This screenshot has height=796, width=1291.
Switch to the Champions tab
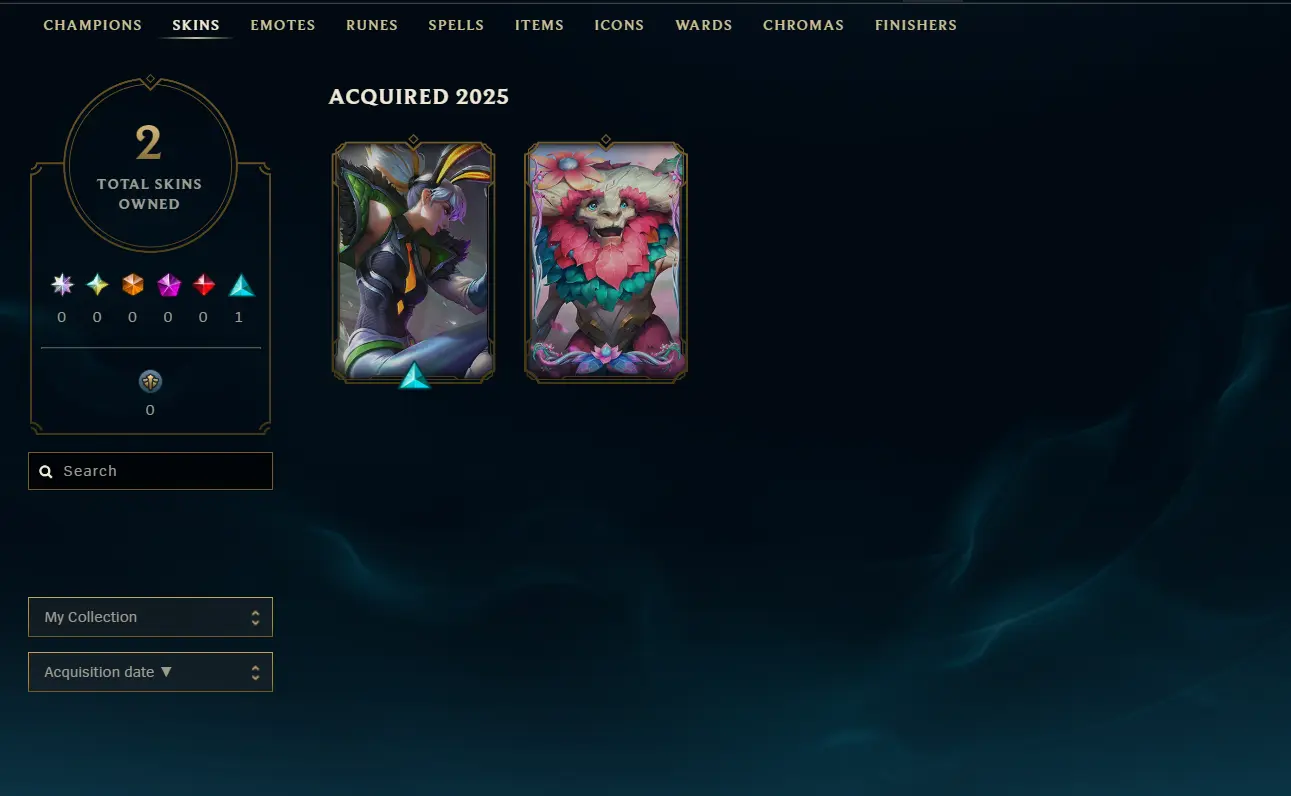coord(93,25)
